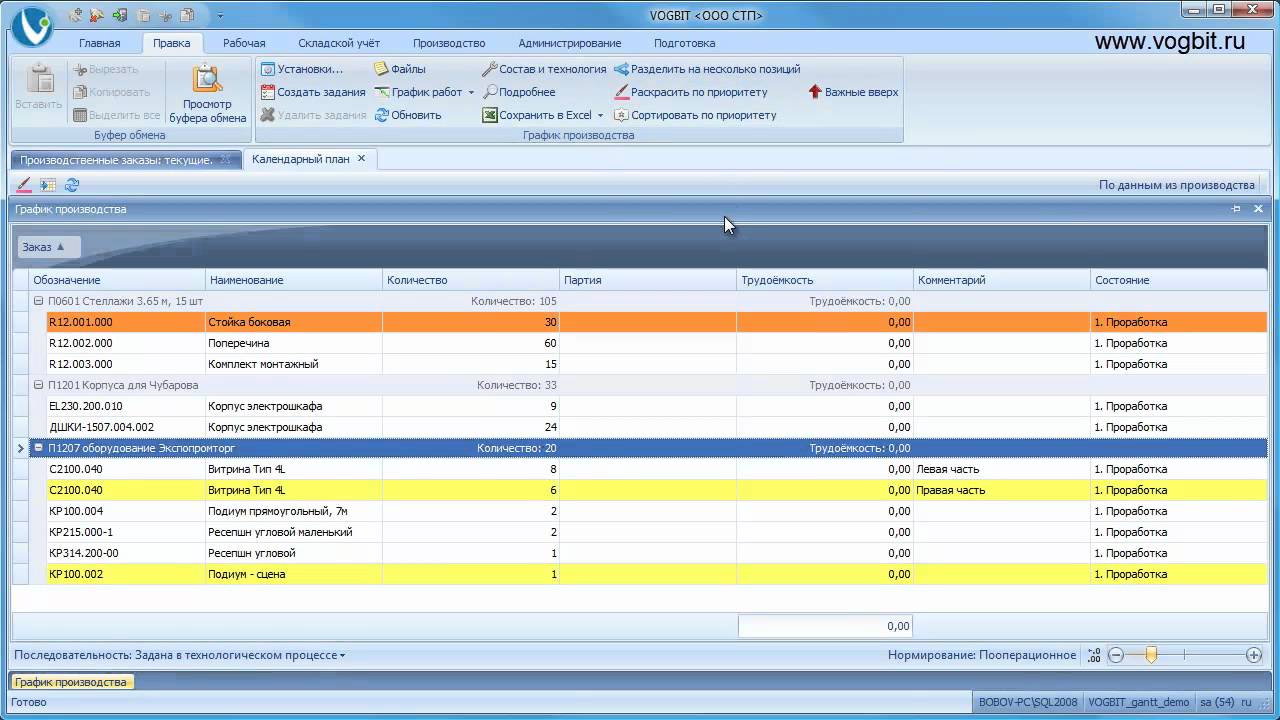
Task: Open the Сохранить в Excel dropdown arrow
Action: coord(600,115)
